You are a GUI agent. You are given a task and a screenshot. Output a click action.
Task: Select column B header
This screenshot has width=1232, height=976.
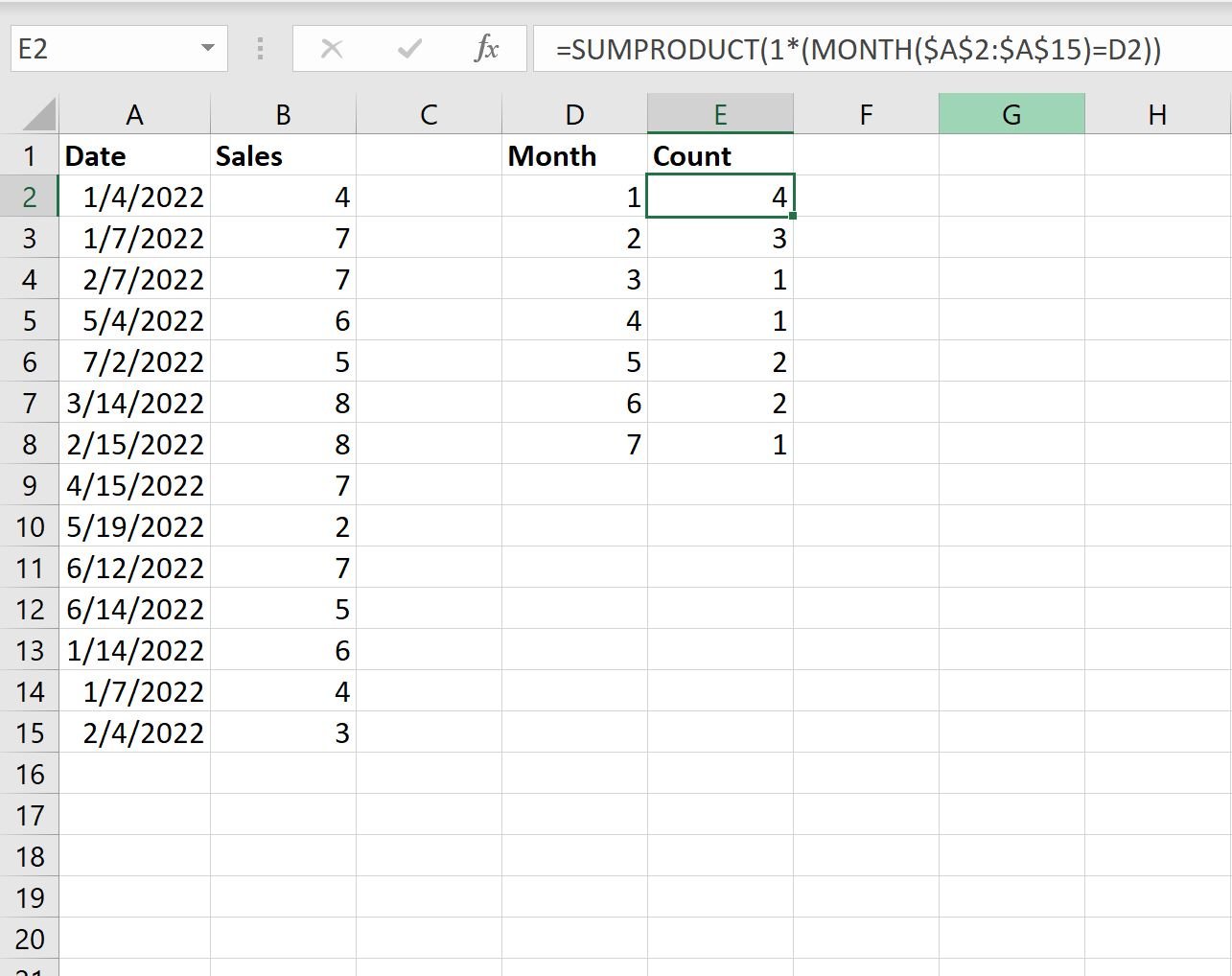coord(283,115)
